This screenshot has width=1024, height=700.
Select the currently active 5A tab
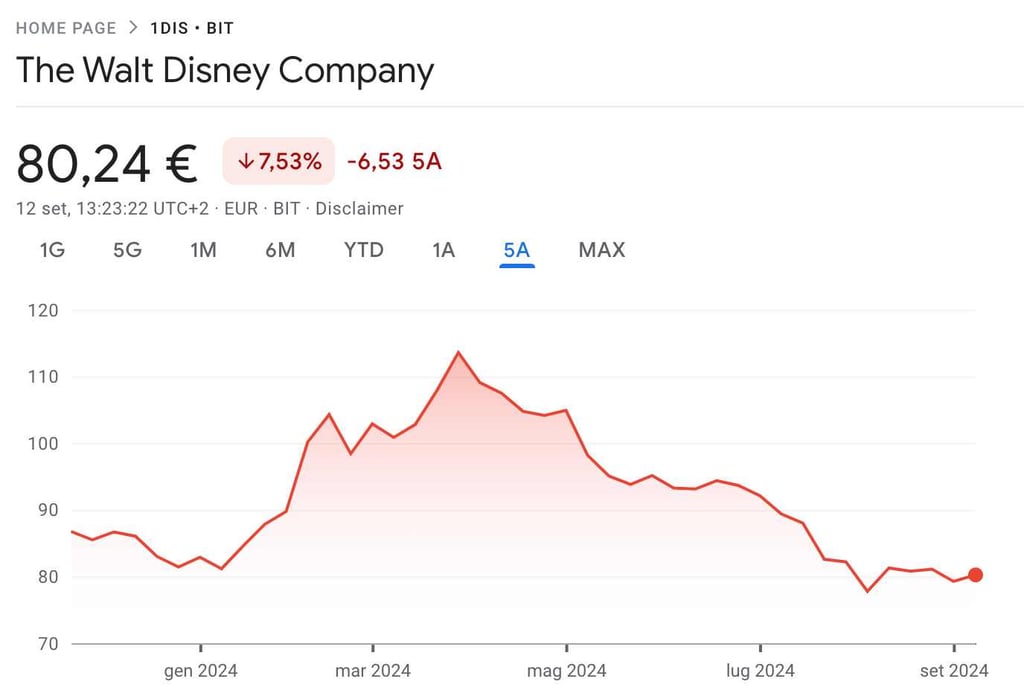516,250
